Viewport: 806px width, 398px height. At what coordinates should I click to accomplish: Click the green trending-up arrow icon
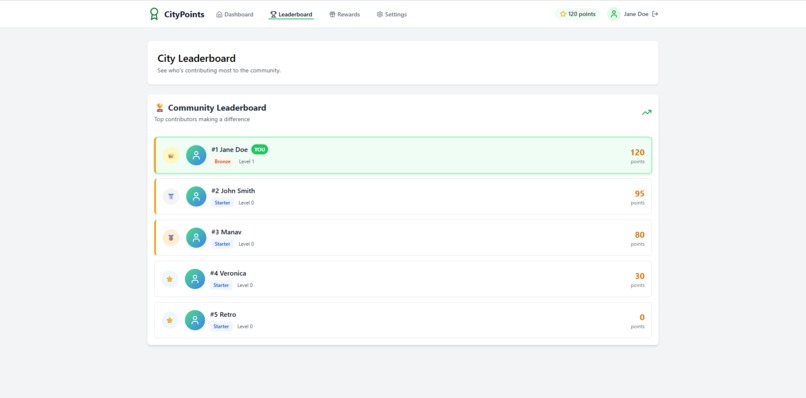click(646, 113)
